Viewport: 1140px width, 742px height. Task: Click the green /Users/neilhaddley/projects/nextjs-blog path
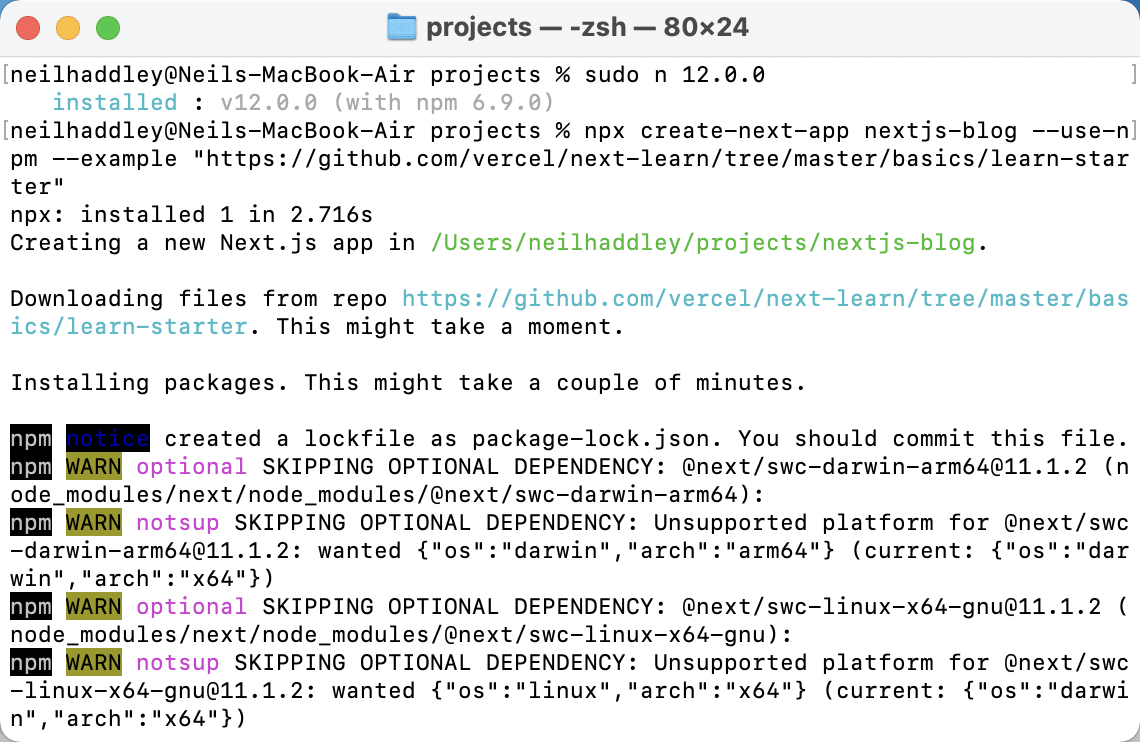703,242
